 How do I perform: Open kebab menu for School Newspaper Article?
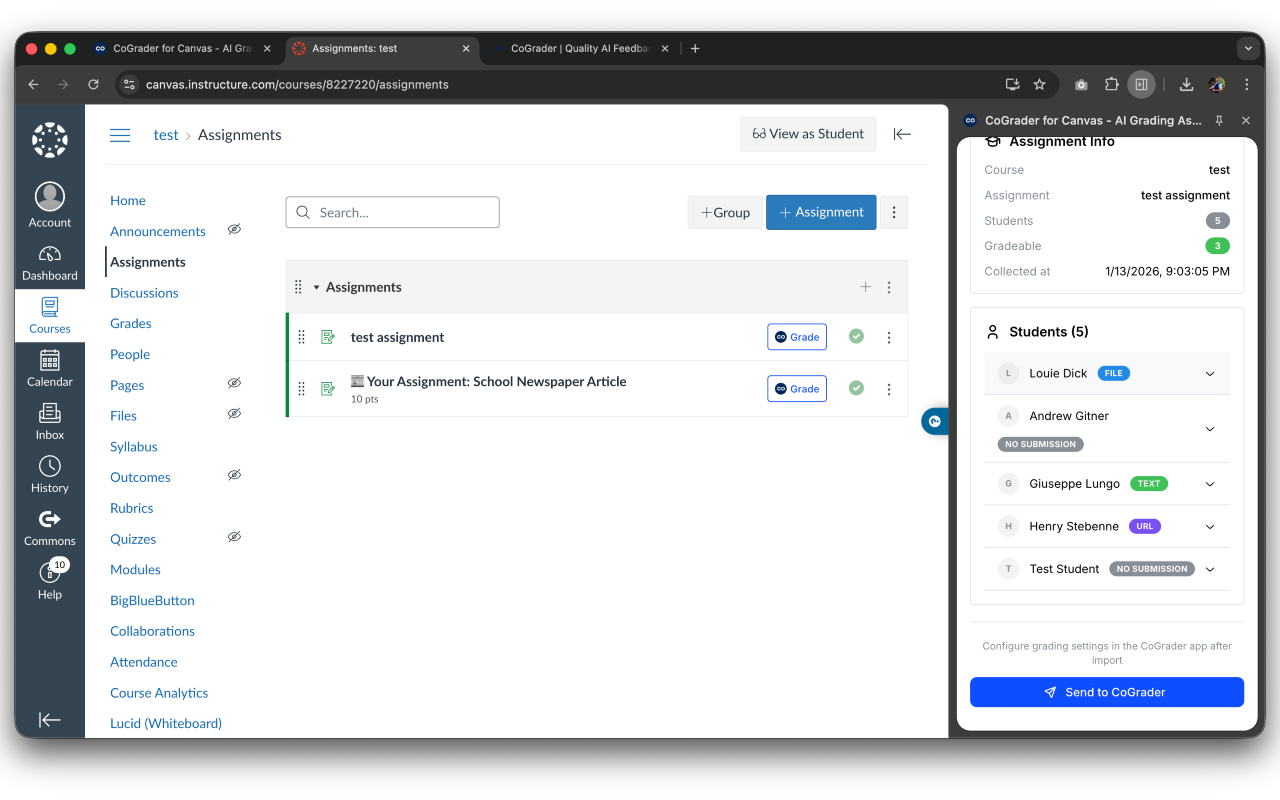[889, 389]
